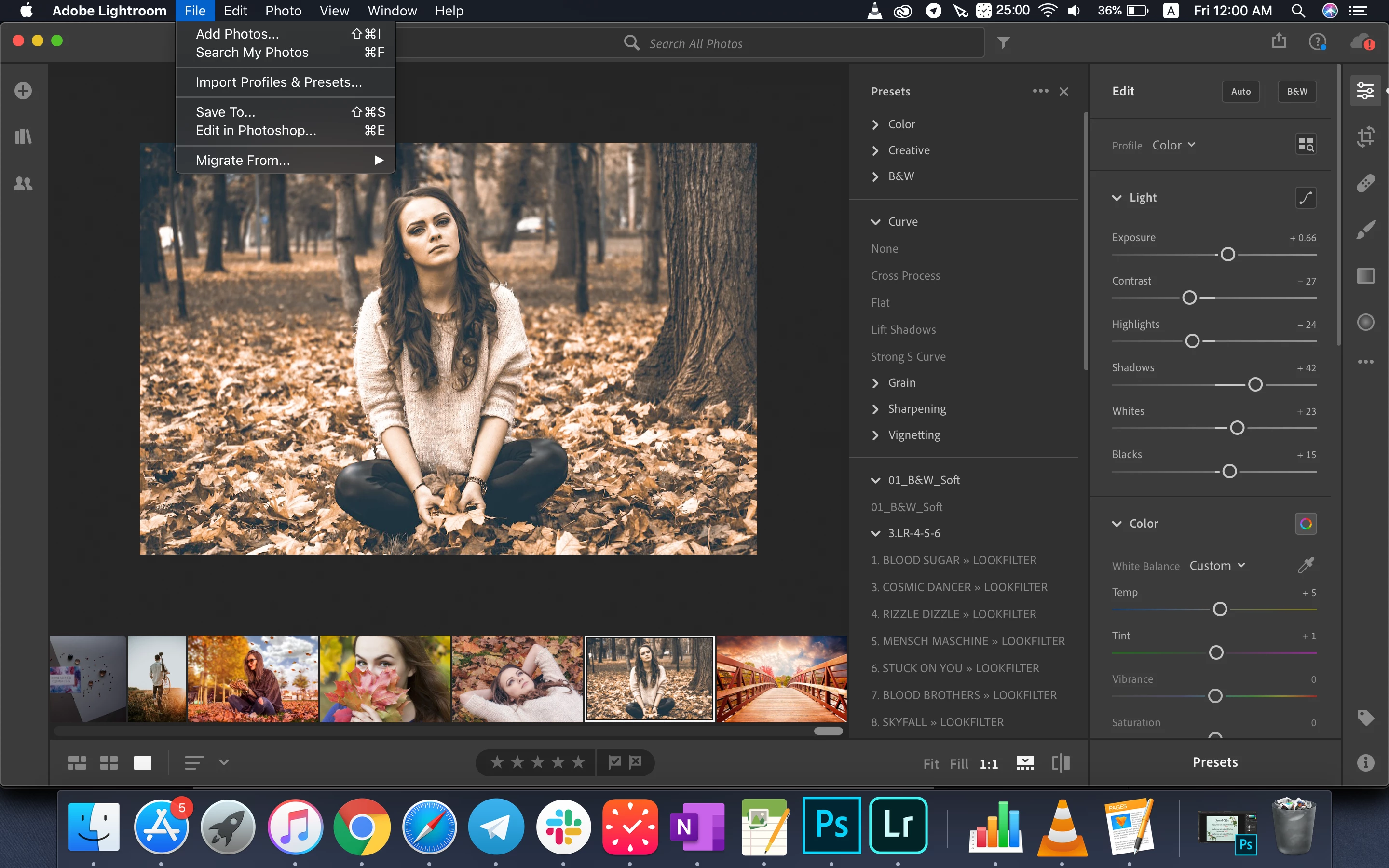Open the Photo menu in menu bar

click(x=283, y=11)
